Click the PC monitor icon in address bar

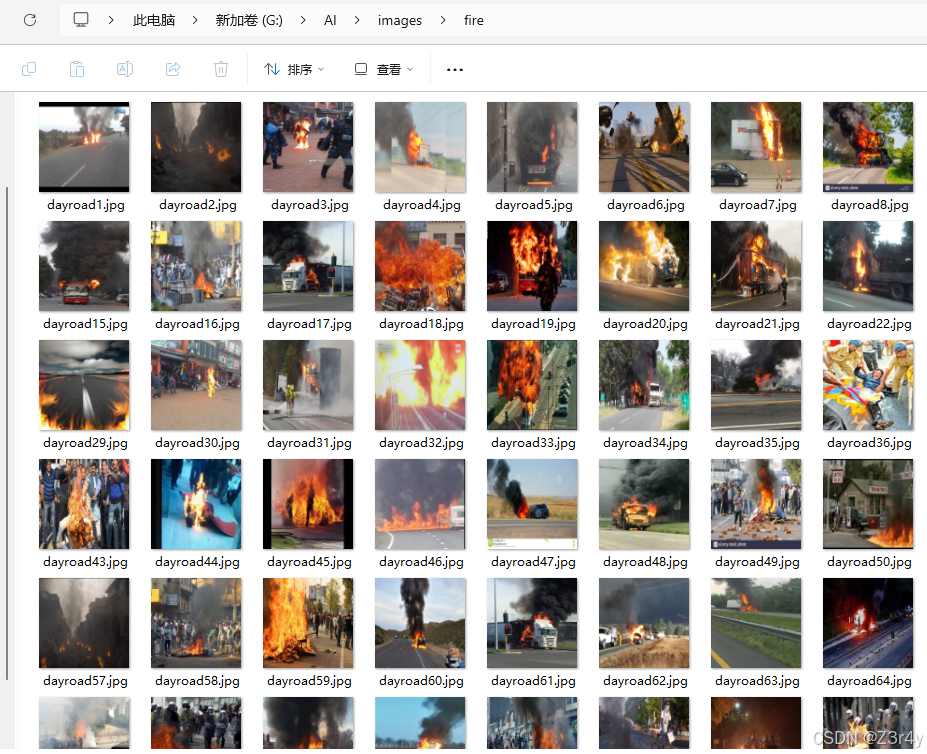click(x=81, y=20)
